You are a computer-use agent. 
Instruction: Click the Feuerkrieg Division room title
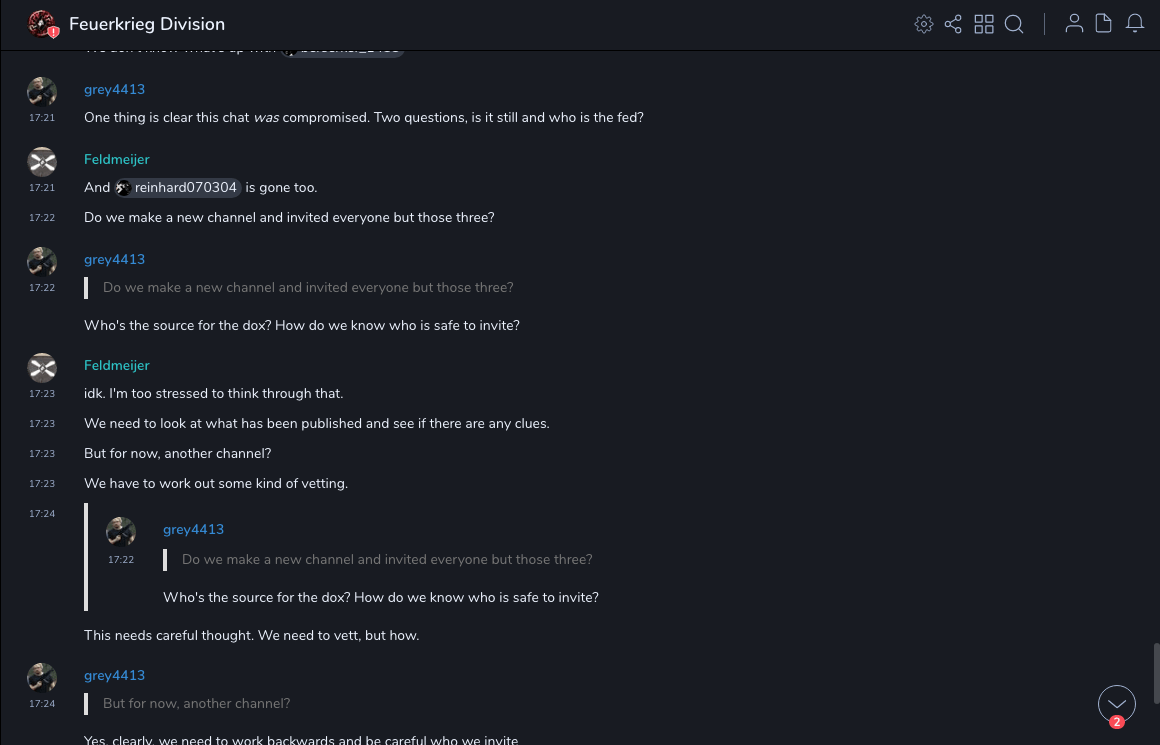[147, 24]
